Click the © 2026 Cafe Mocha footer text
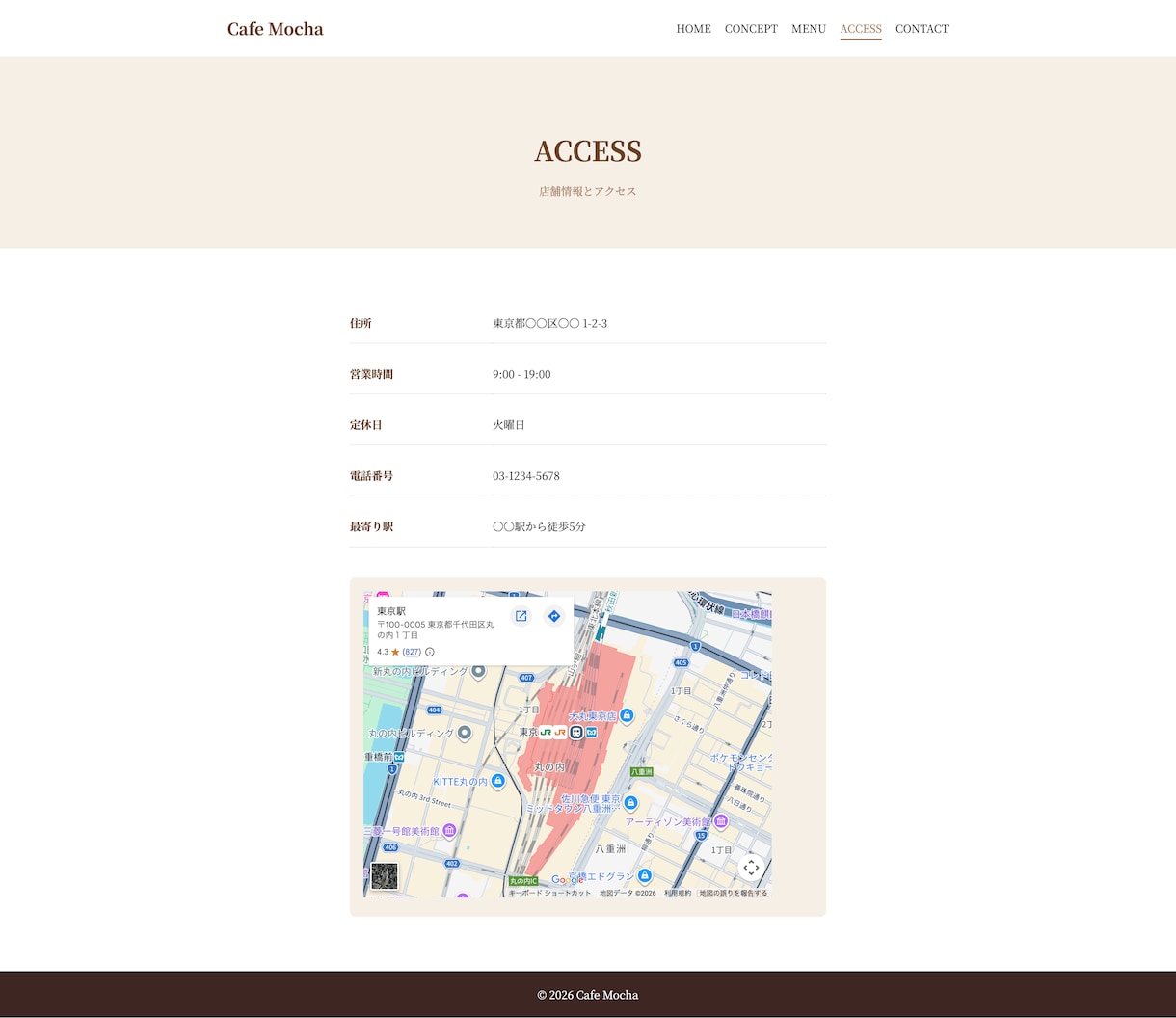 (x=588, y=995)
